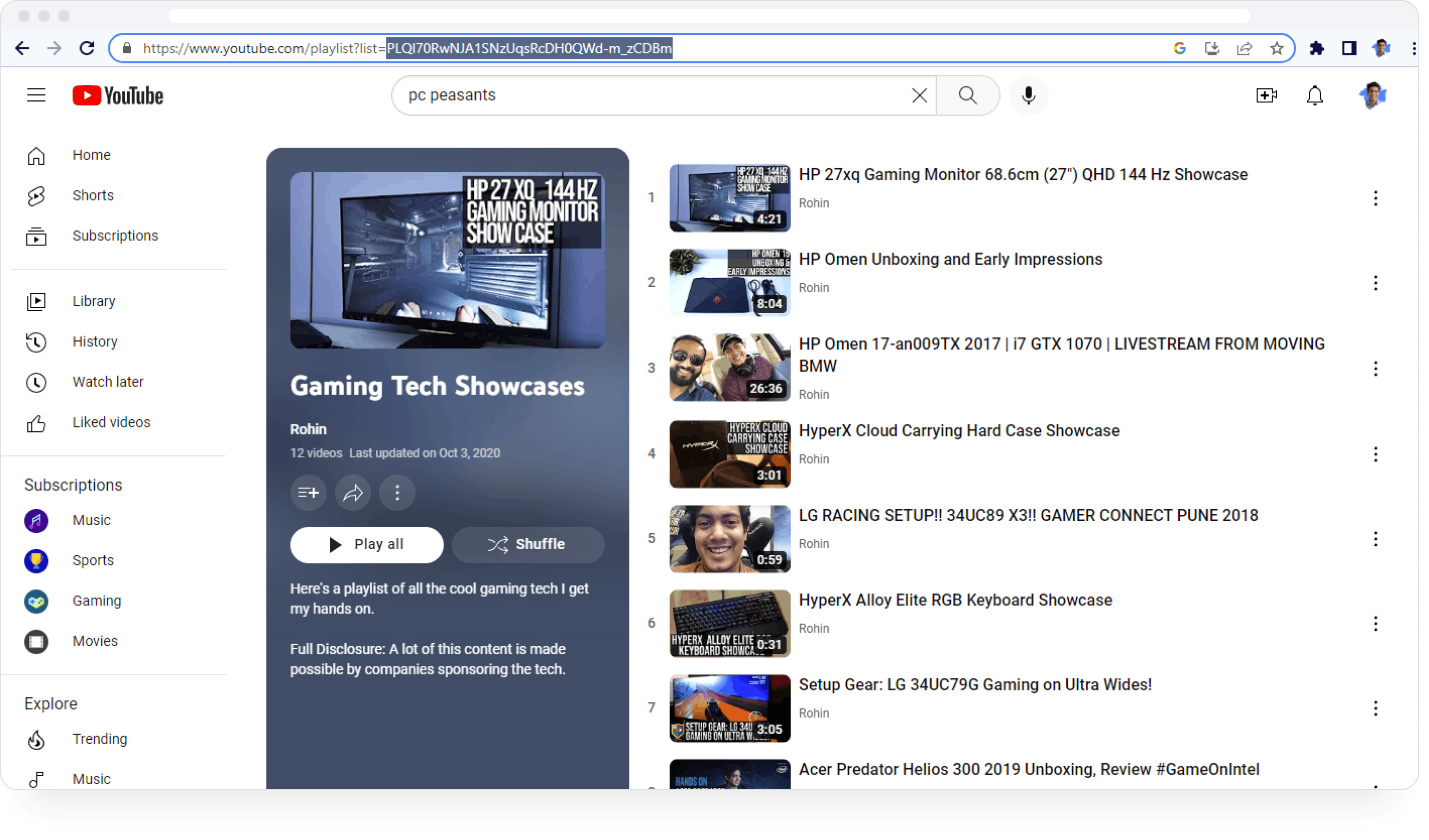Click the microphone search icon
The height and width of the screenshot is (840, 1429).
click(1028, 95)
